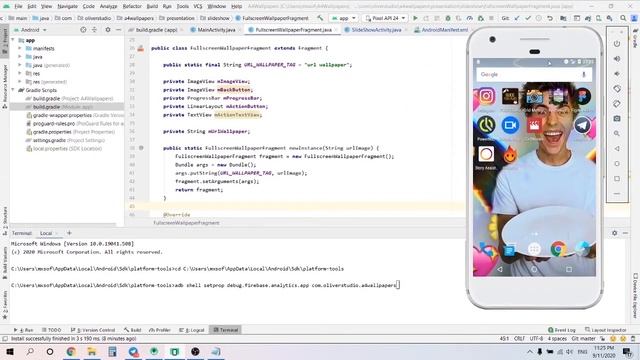Open Instagram app on the emulator

[486, 96]
